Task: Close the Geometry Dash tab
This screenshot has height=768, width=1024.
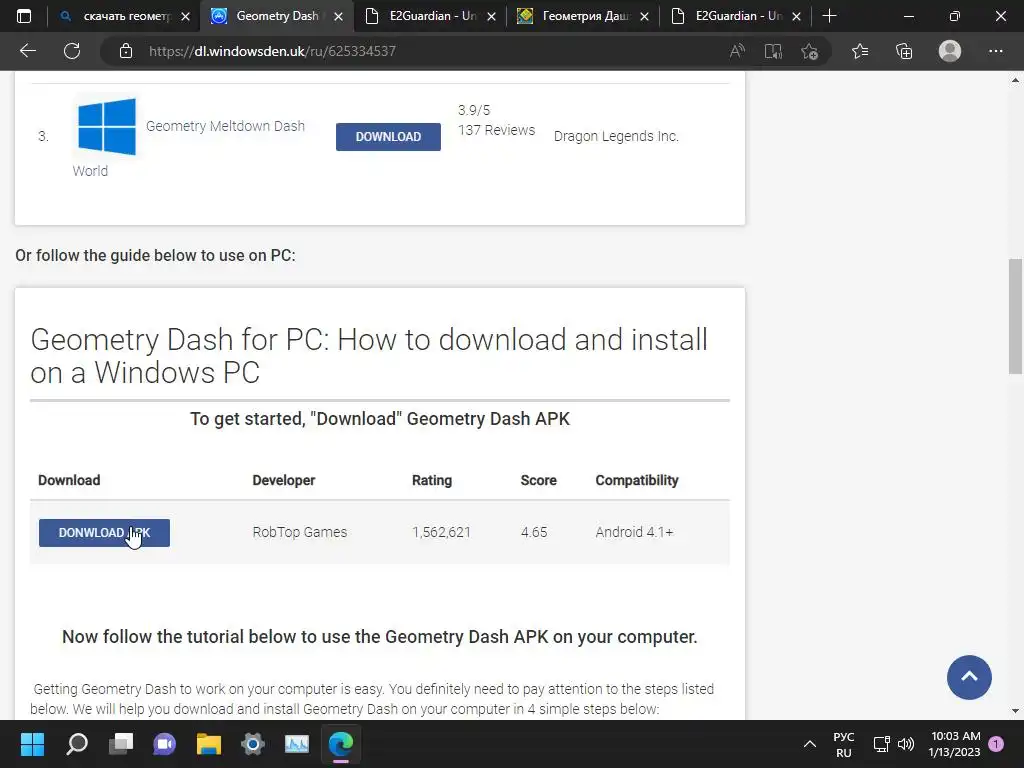Action: [338, 17]
